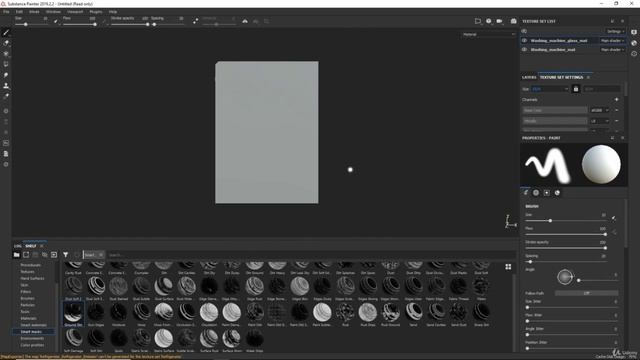Viewport: 640px width, 360px height.
Task: Toggle brush size pressure icon in Properties
Action: click(x=613, y=219)
